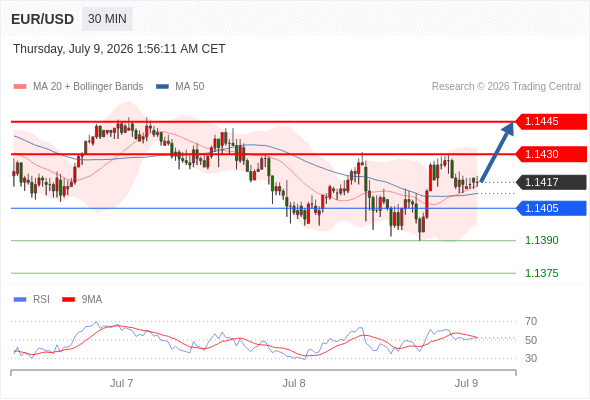Click the RSI 70 level label
The image size is (590, 400).
[531, 321]
